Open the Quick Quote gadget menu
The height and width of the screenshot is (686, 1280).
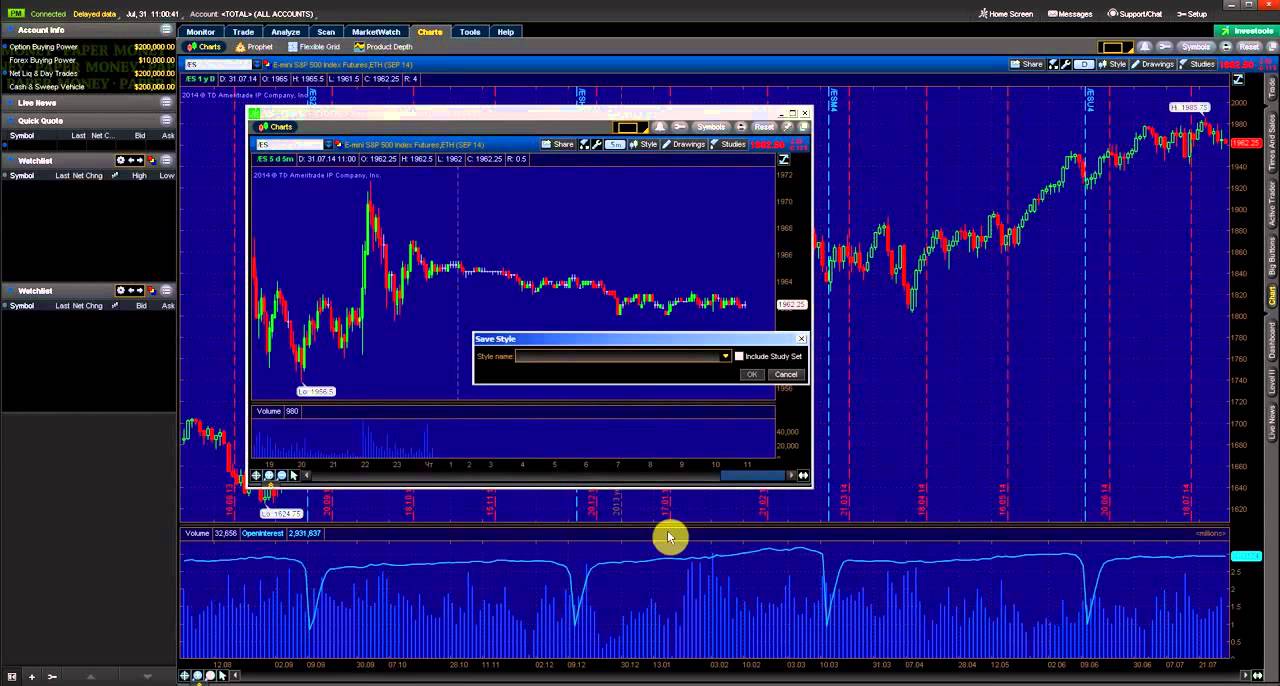click(x=166, y=121)
